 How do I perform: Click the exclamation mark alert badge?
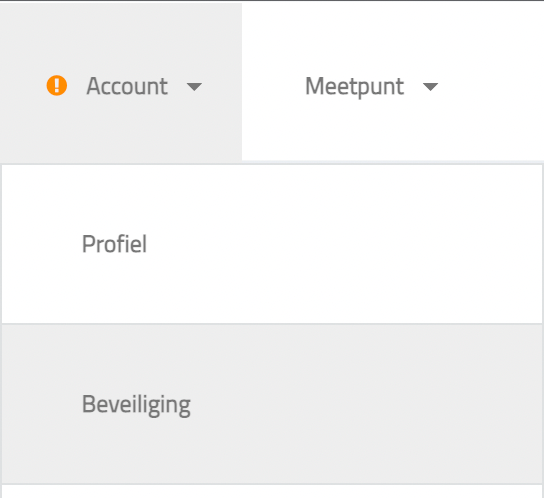[57, 85]
